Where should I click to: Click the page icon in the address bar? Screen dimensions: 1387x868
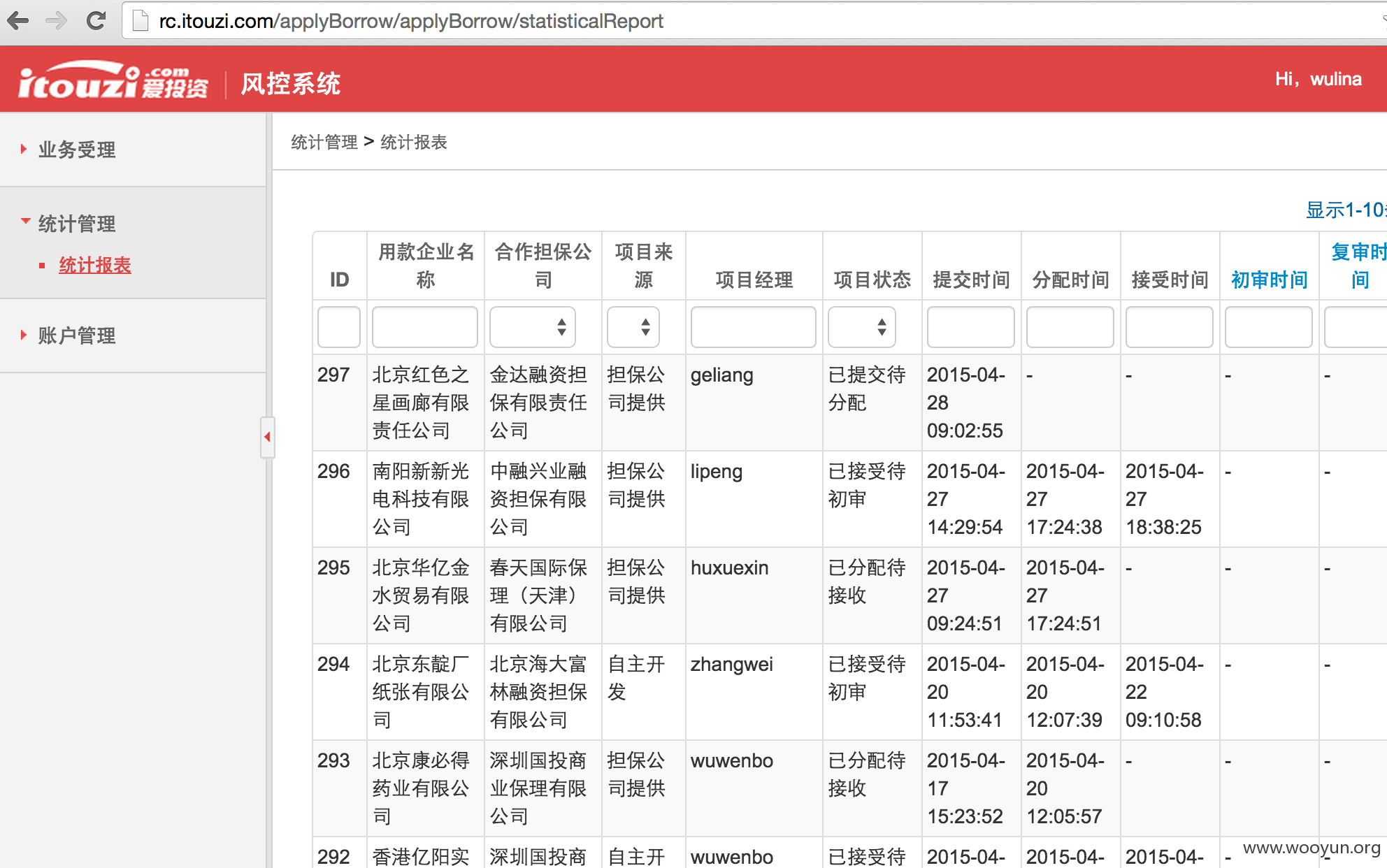[141, 21]
